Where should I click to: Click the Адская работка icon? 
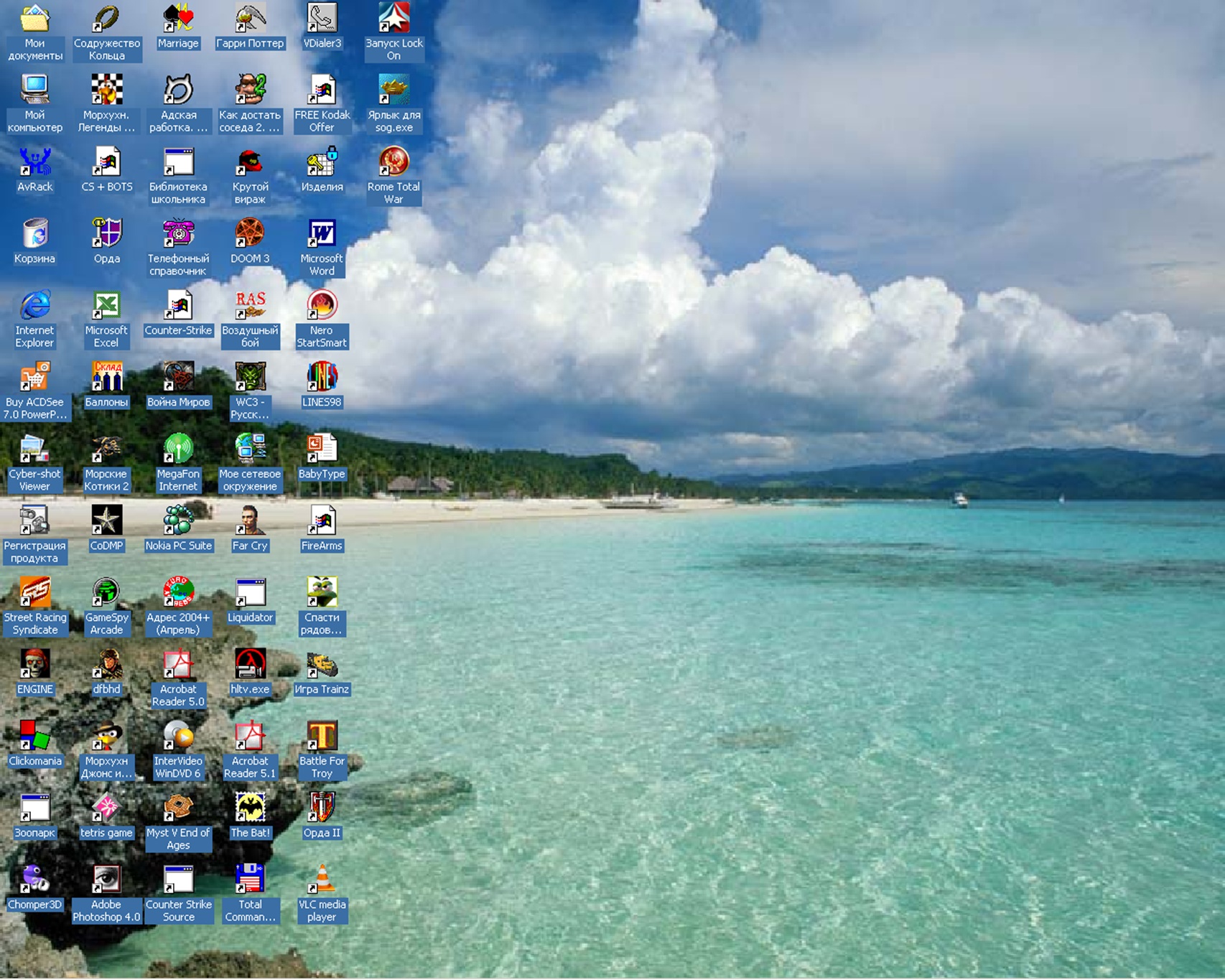pyautogui.click(x=178, y=90)
